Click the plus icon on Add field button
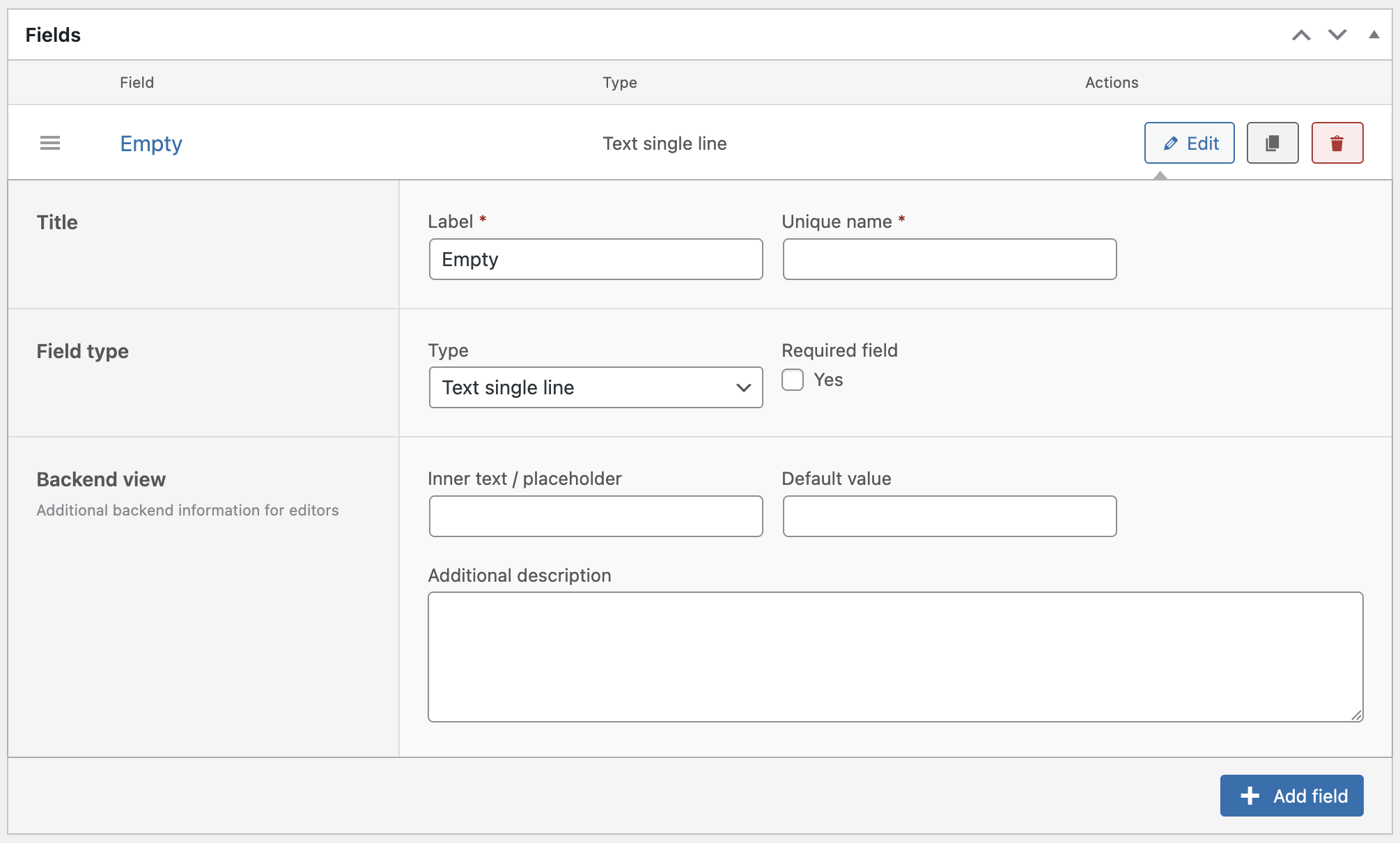 click(x=1250, y=795)
